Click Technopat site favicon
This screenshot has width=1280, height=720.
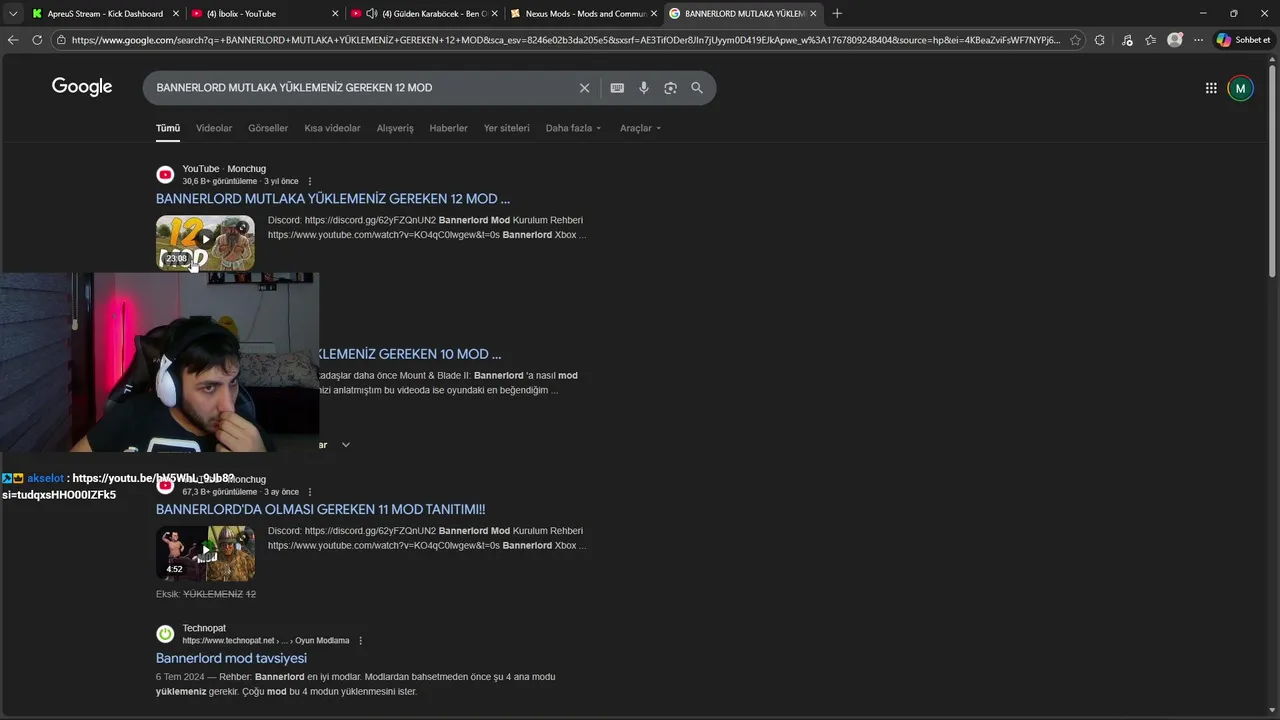165,634
